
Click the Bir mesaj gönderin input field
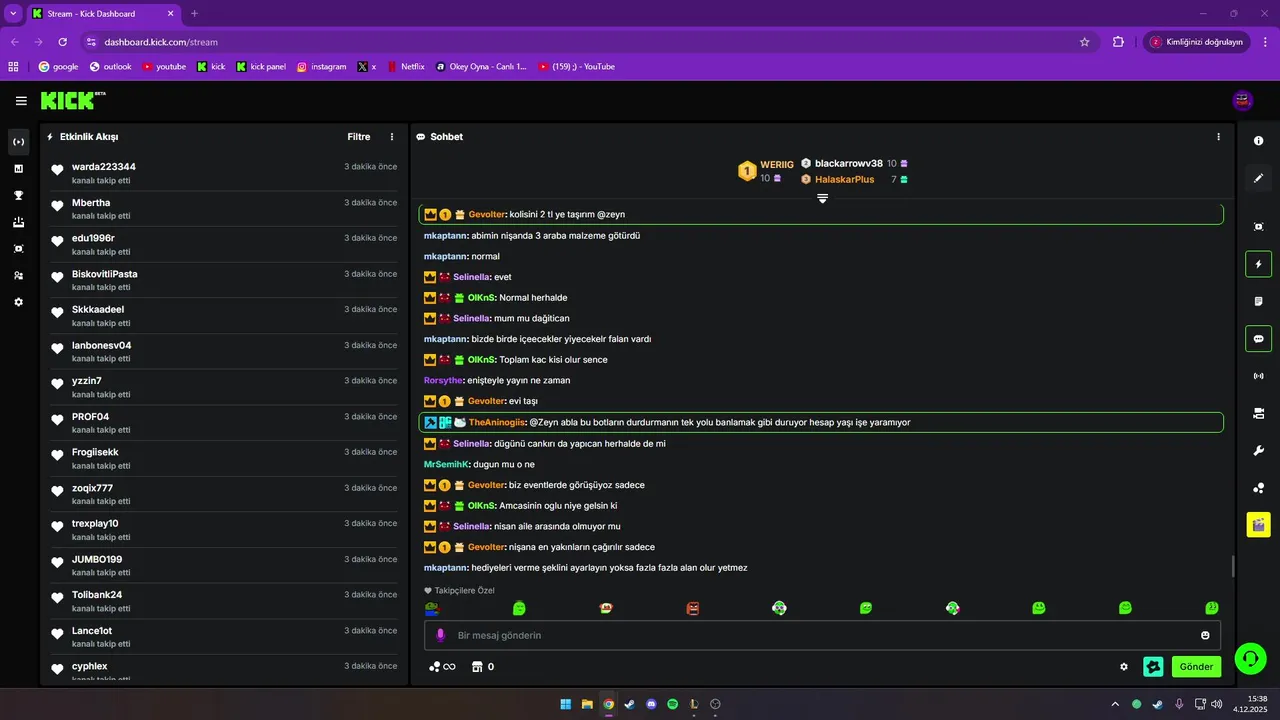coord(822,635)
